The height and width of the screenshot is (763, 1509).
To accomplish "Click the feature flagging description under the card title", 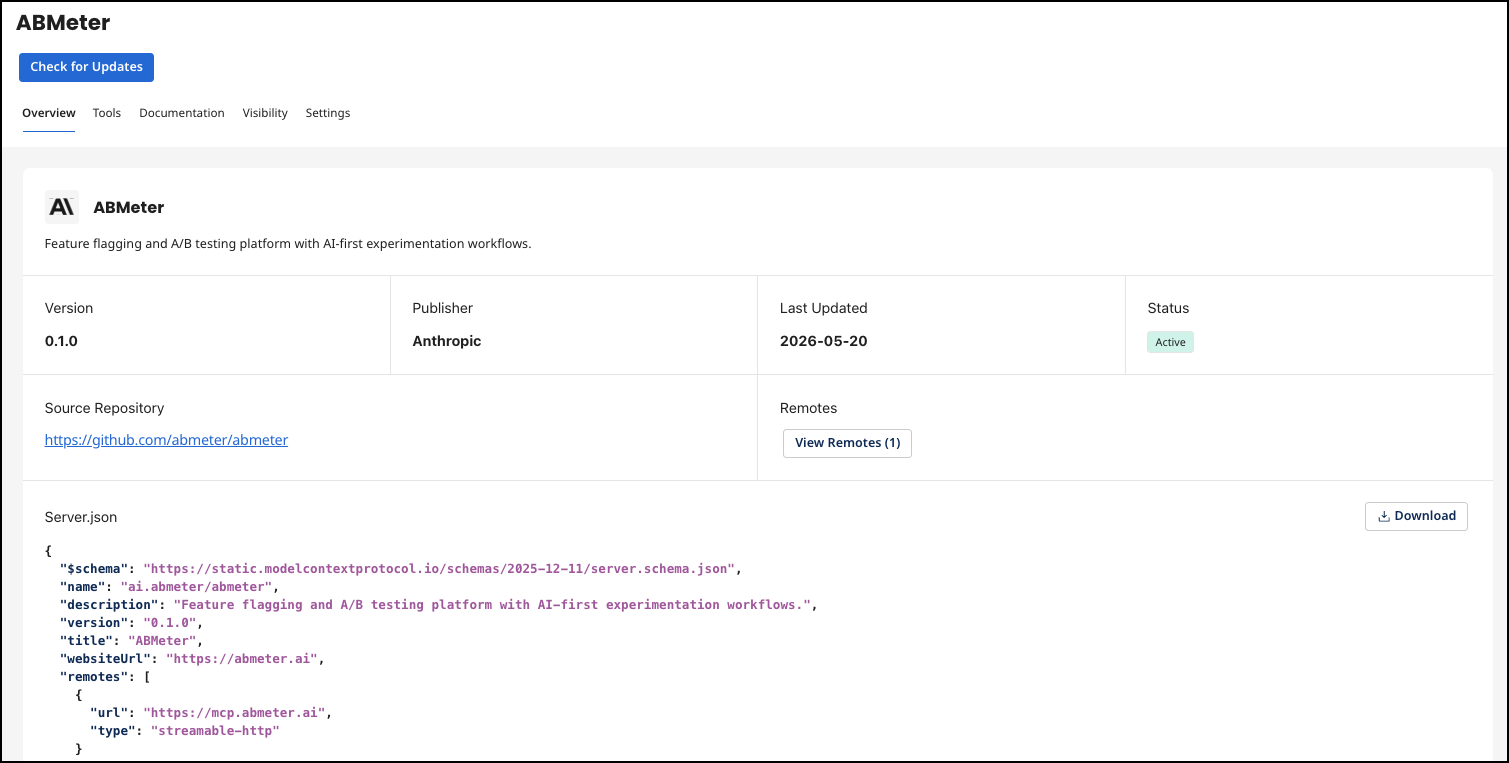I will point(288,244).
